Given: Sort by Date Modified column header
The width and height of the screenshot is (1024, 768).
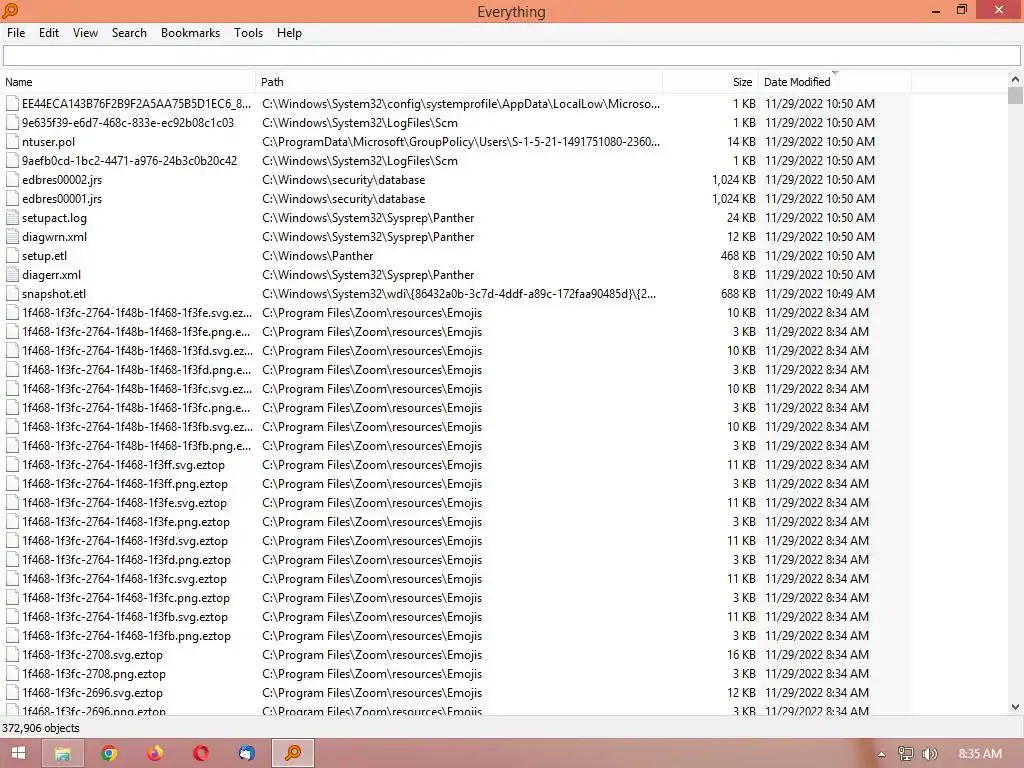Looking at the screenshot, I should [x=835, y=82].
